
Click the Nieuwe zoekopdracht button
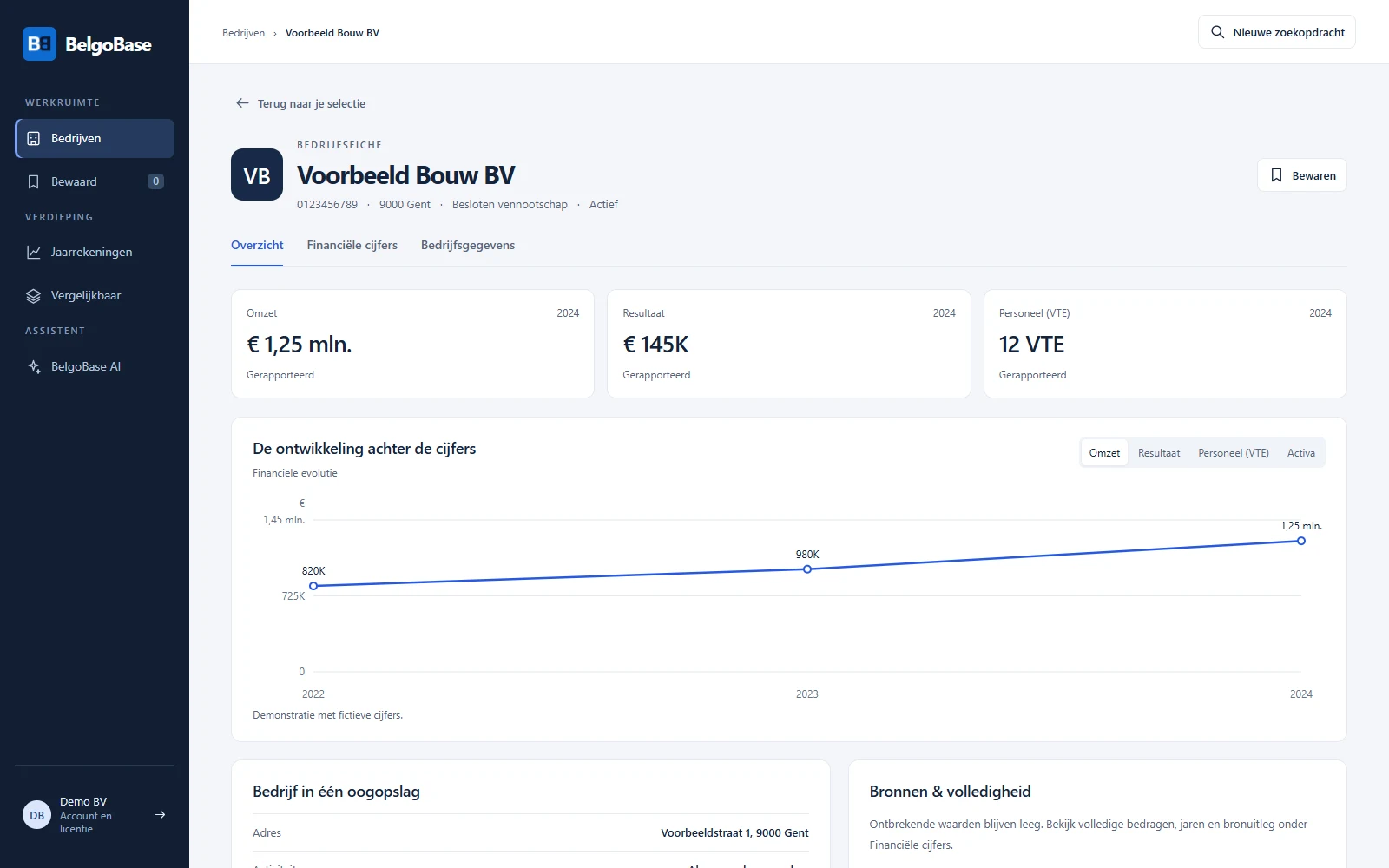coord(1276,32)
